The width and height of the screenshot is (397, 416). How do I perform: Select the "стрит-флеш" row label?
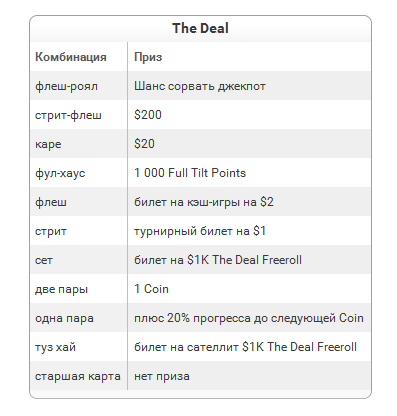click(x=68, y=115)
